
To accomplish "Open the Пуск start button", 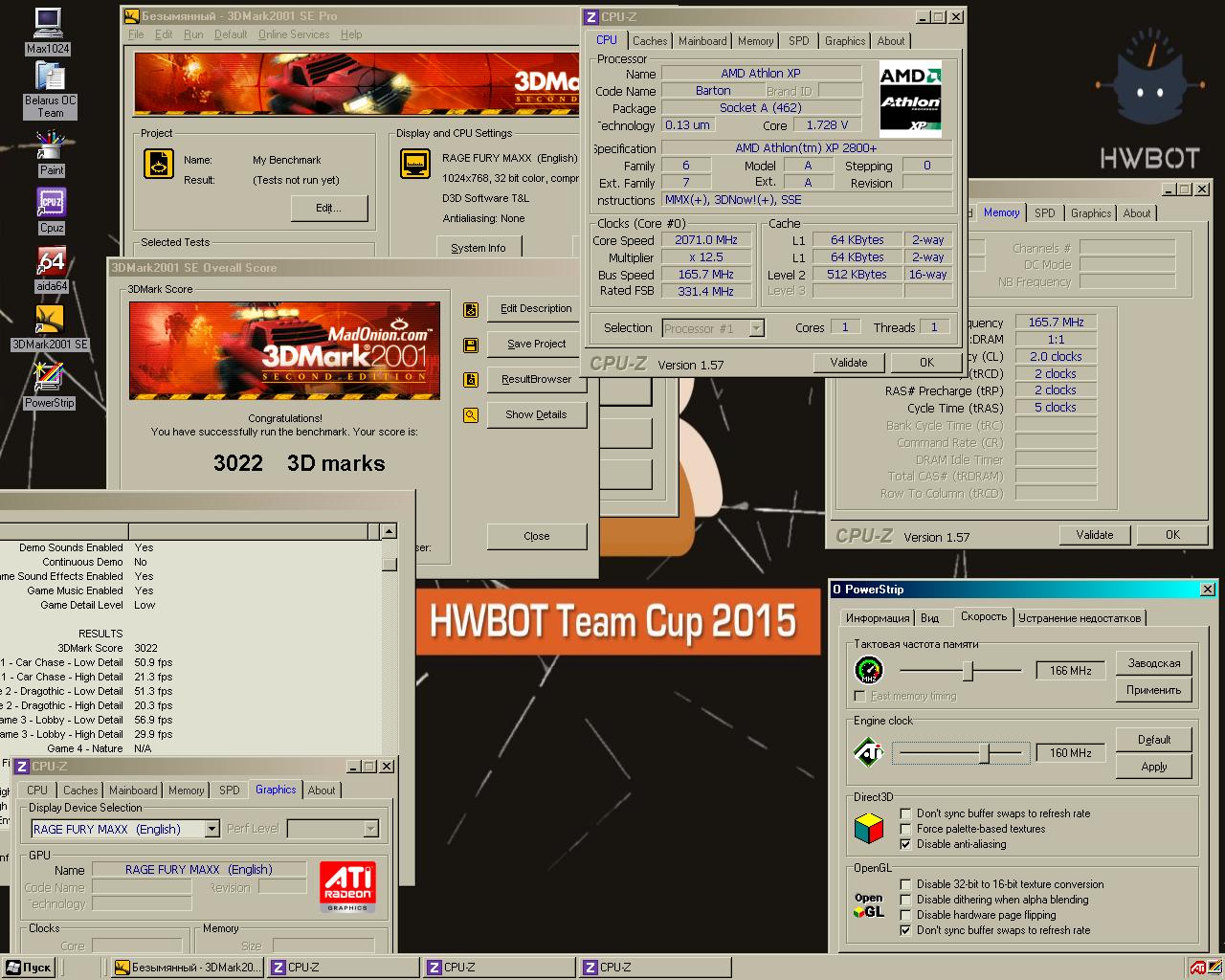I will [x=28, y=968].
